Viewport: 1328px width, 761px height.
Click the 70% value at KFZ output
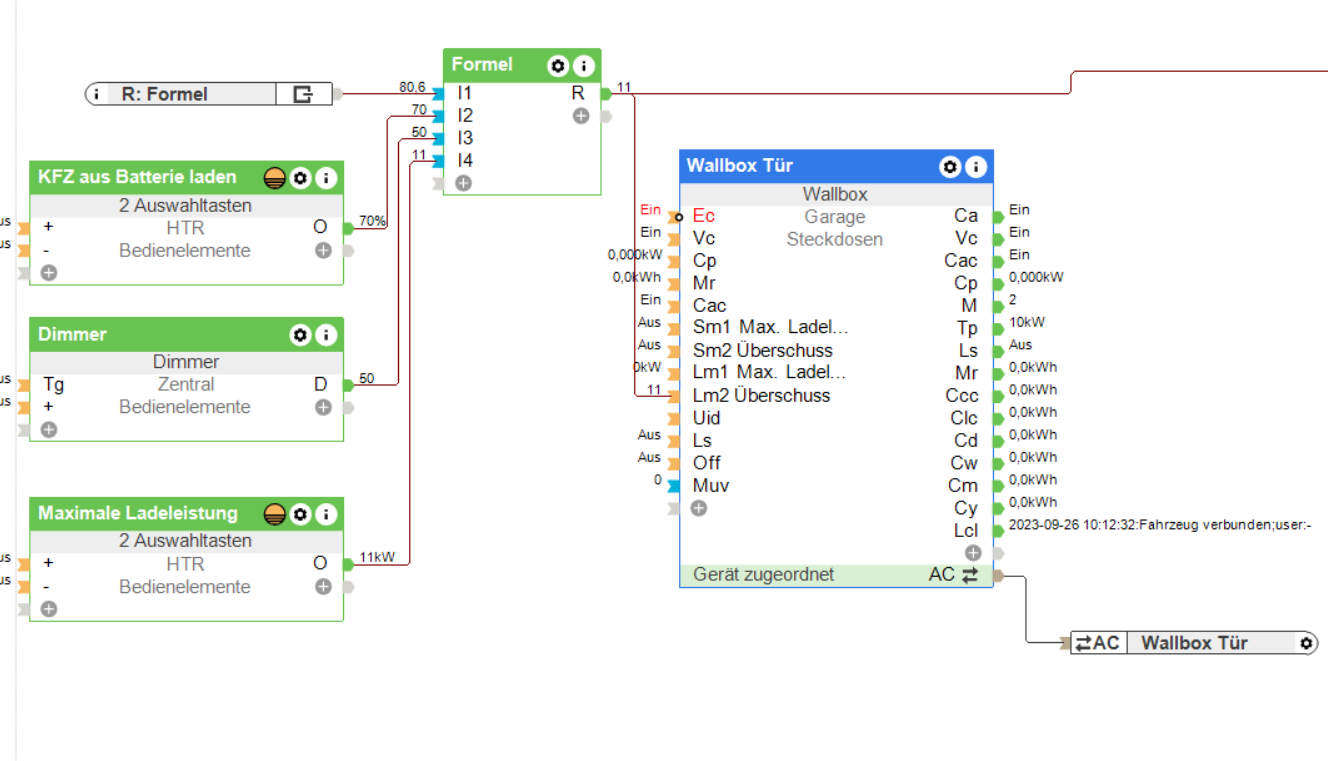click(x=373, y=221)
